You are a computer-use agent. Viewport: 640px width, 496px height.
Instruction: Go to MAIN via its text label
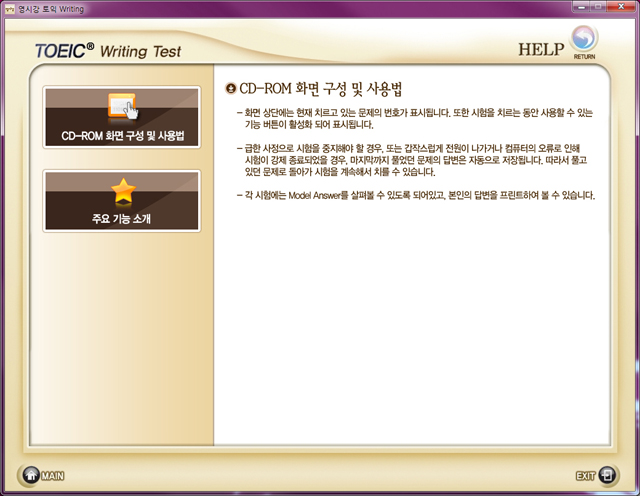[52, 476]
